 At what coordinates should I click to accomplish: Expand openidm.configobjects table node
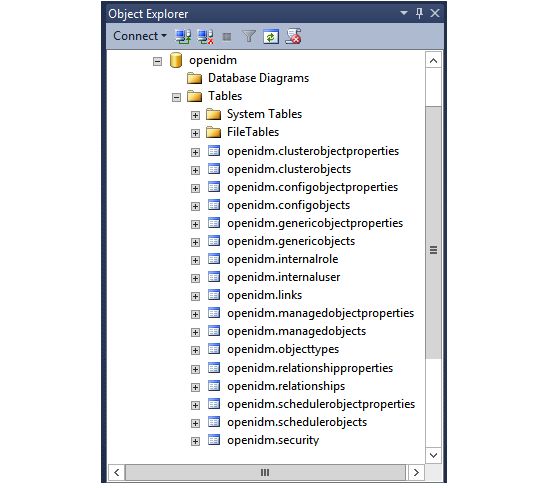point(195,206)
